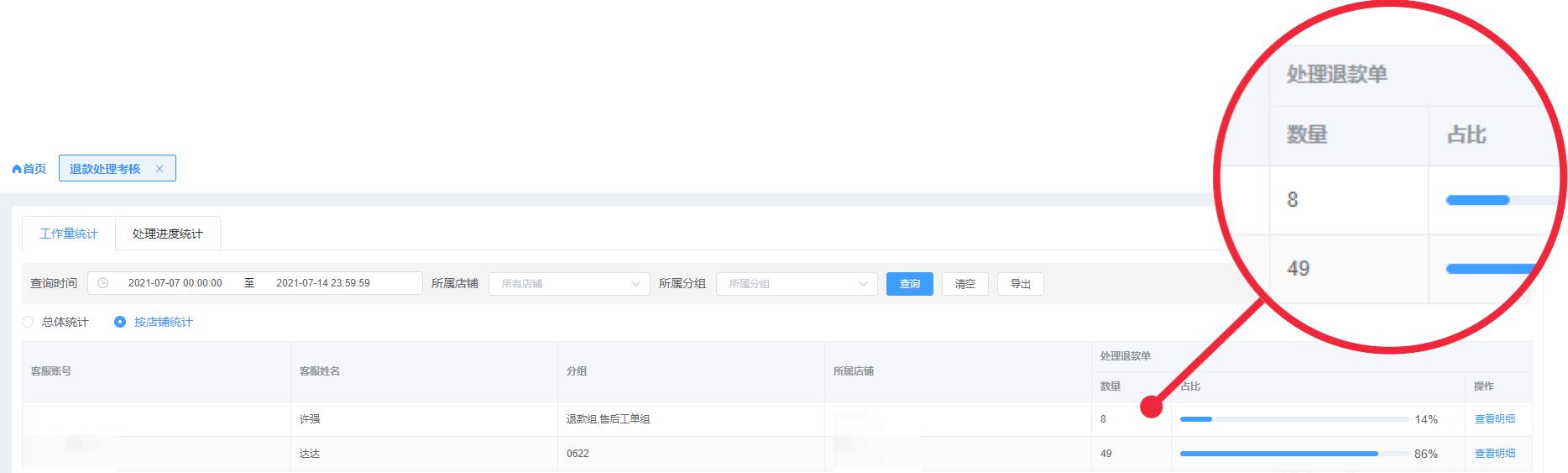Click the 首页 home icon

(x=17, y=169)
